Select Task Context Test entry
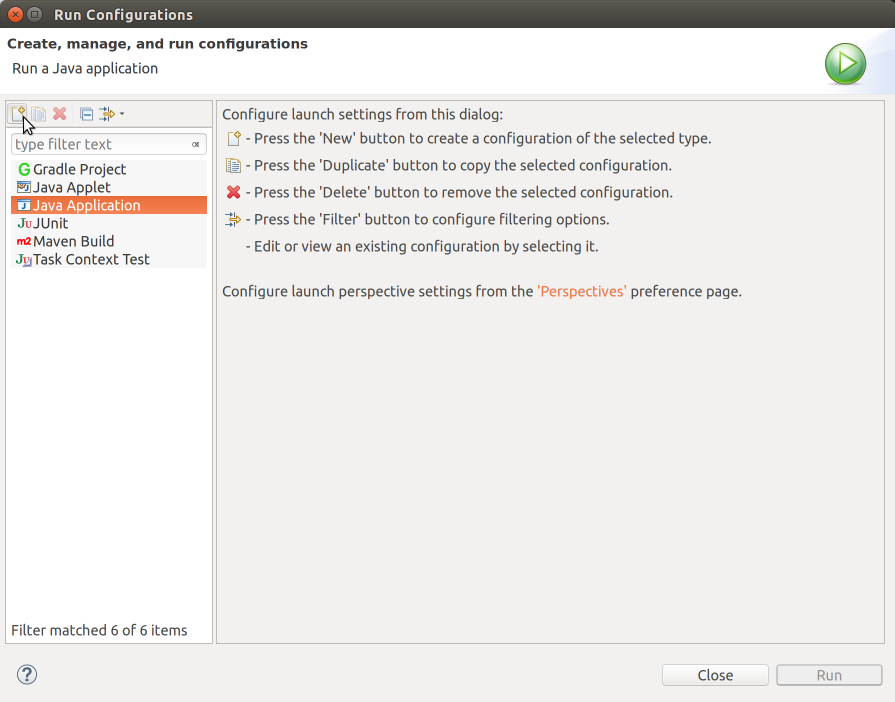Viewport: 895px width, 702px height. (x=91, y=260)
